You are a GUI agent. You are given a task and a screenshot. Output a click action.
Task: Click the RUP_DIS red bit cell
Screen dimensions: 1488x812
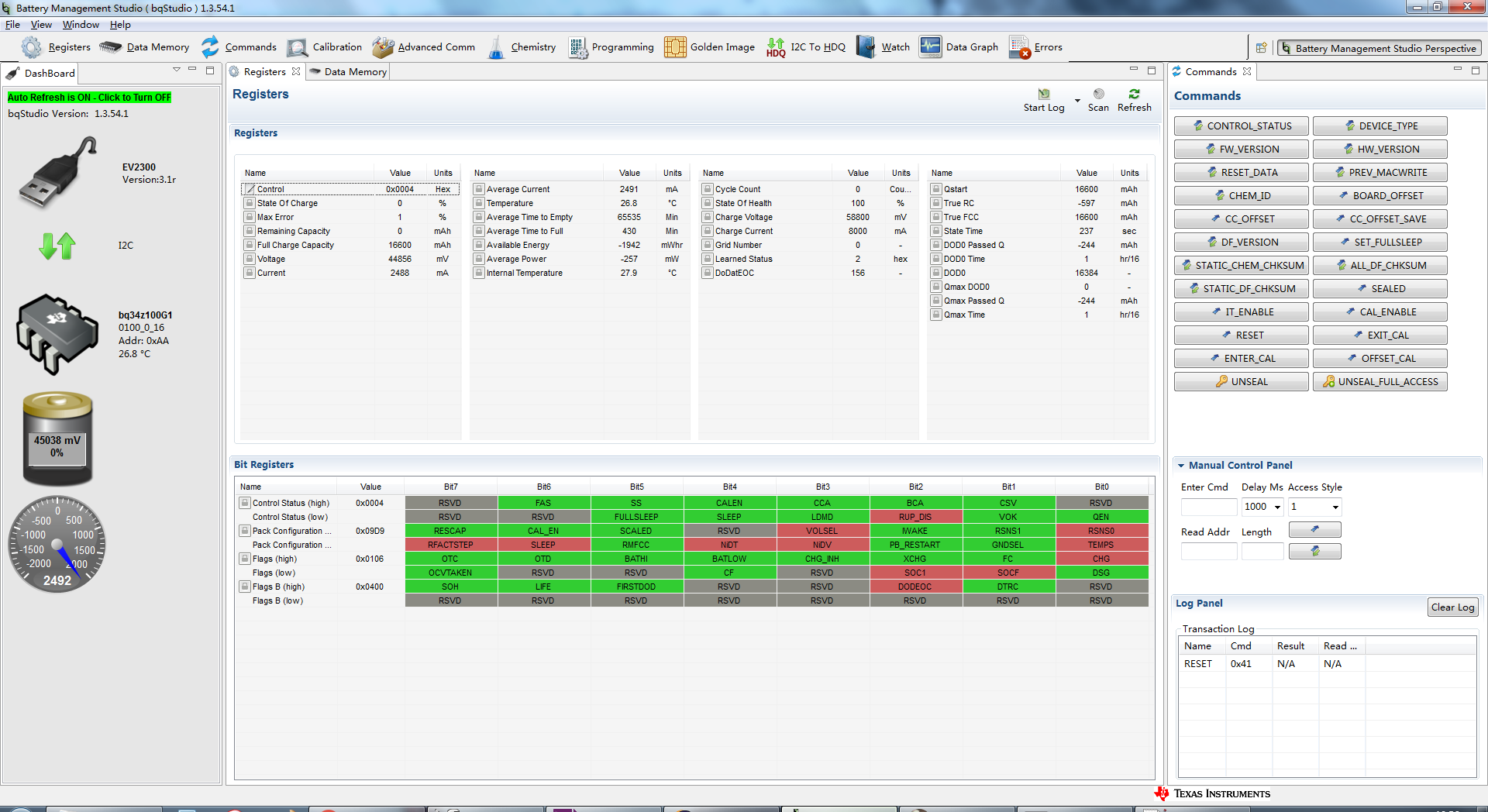915,517
